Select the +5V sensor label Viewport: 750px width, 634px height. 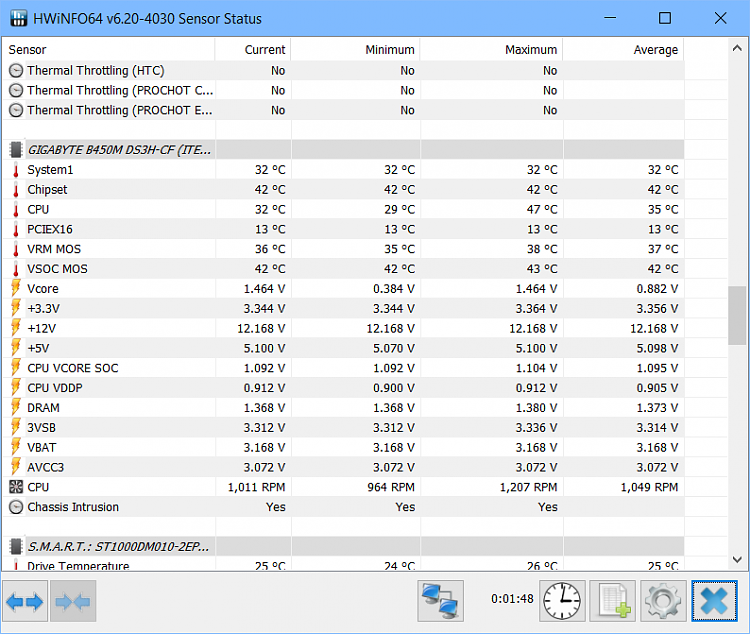(38, 348)
